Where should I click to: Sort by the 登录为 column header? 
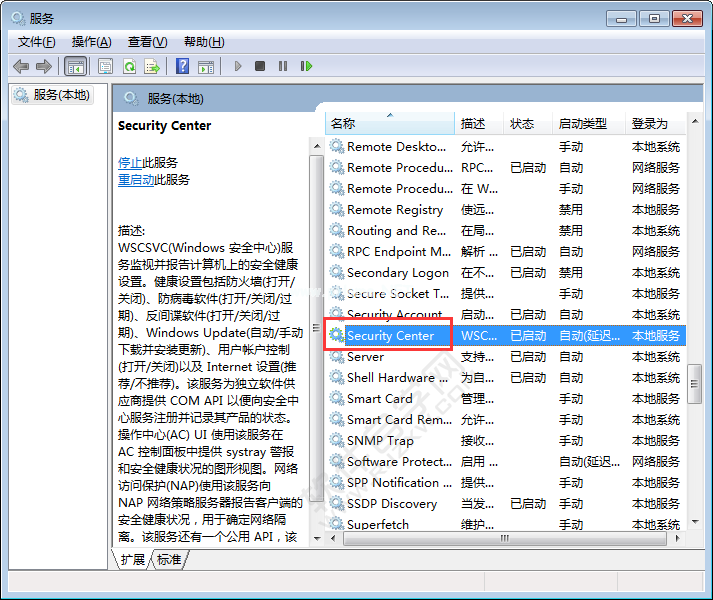click(656, 123)
